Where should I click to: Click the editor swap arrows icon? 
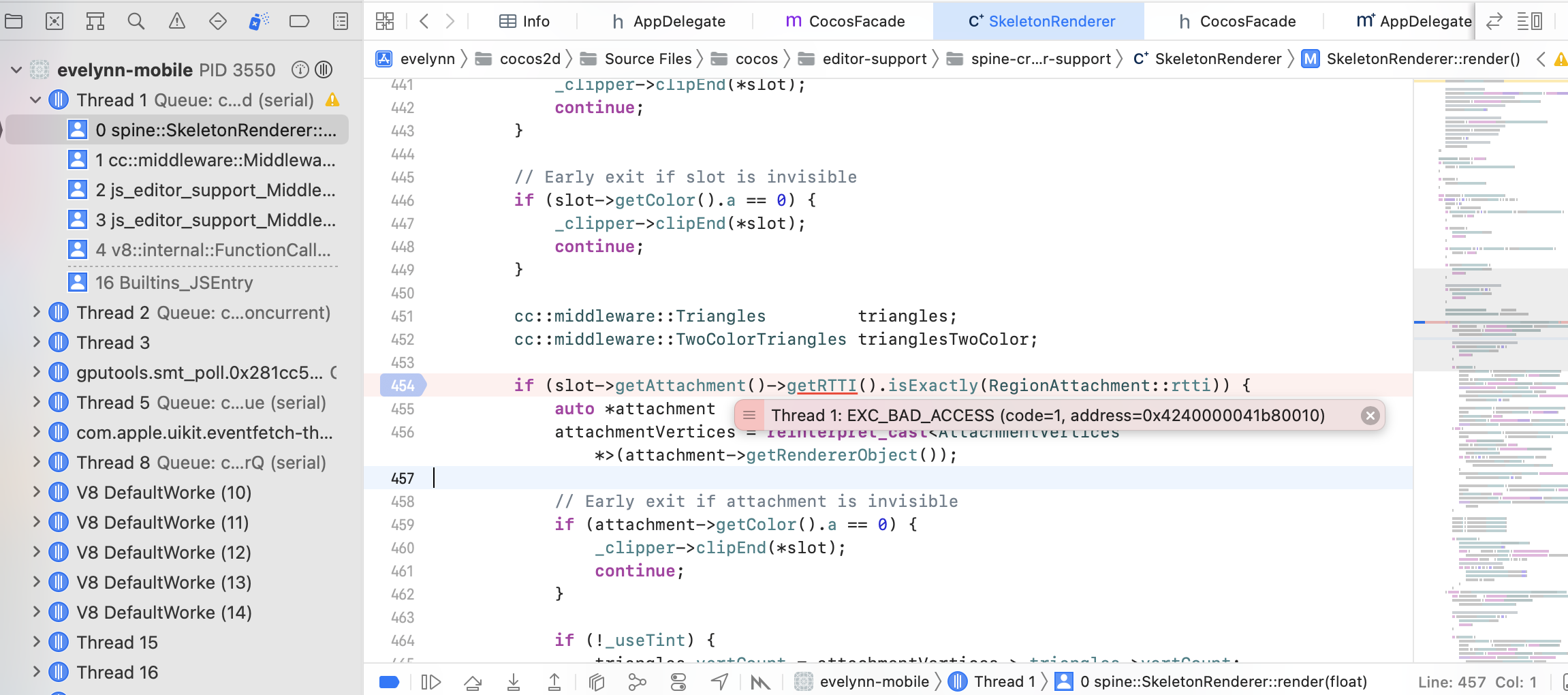coord(1494,21)
